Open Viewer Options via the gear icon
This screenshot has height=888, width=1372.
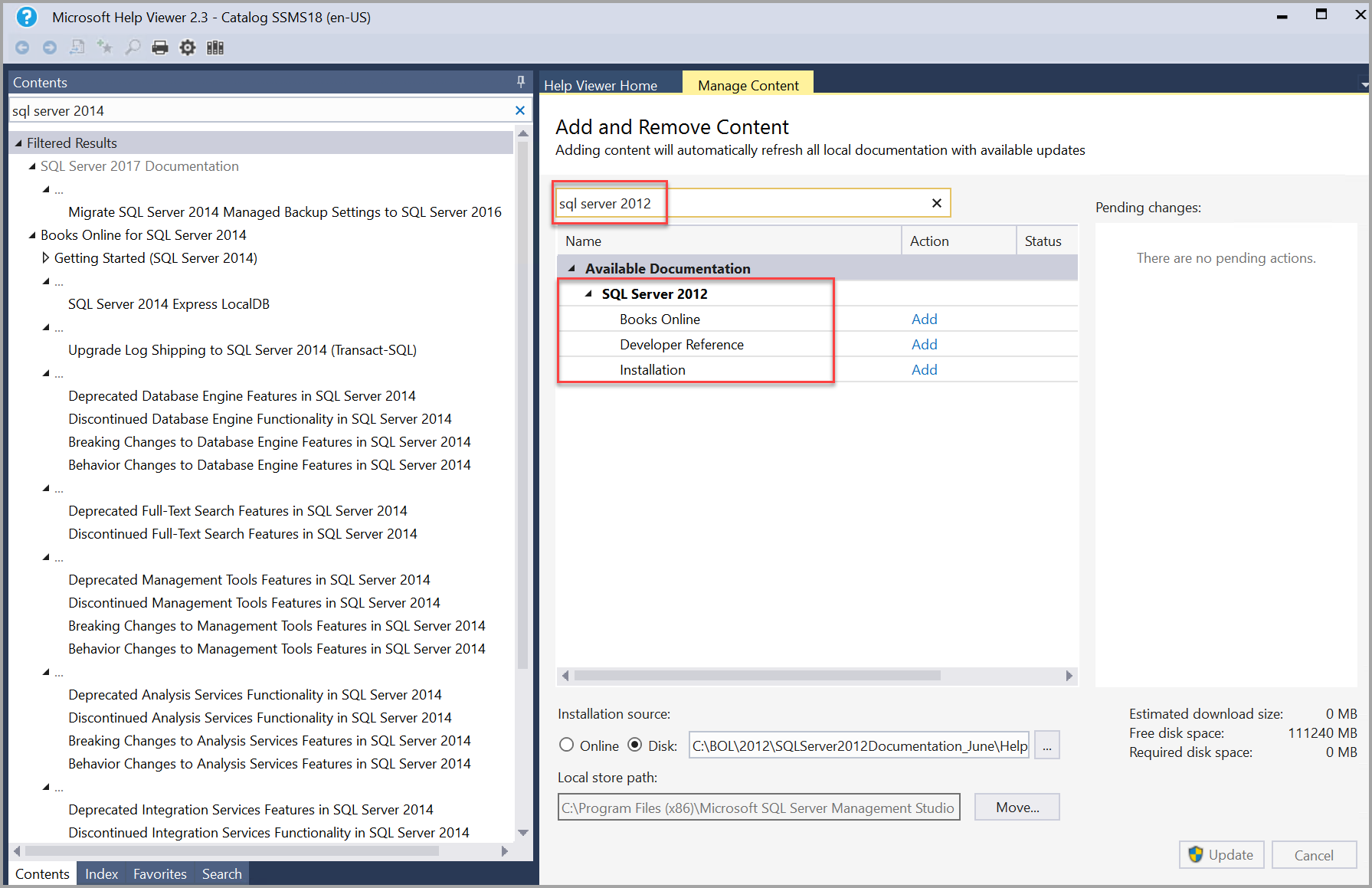coord(188,47)
